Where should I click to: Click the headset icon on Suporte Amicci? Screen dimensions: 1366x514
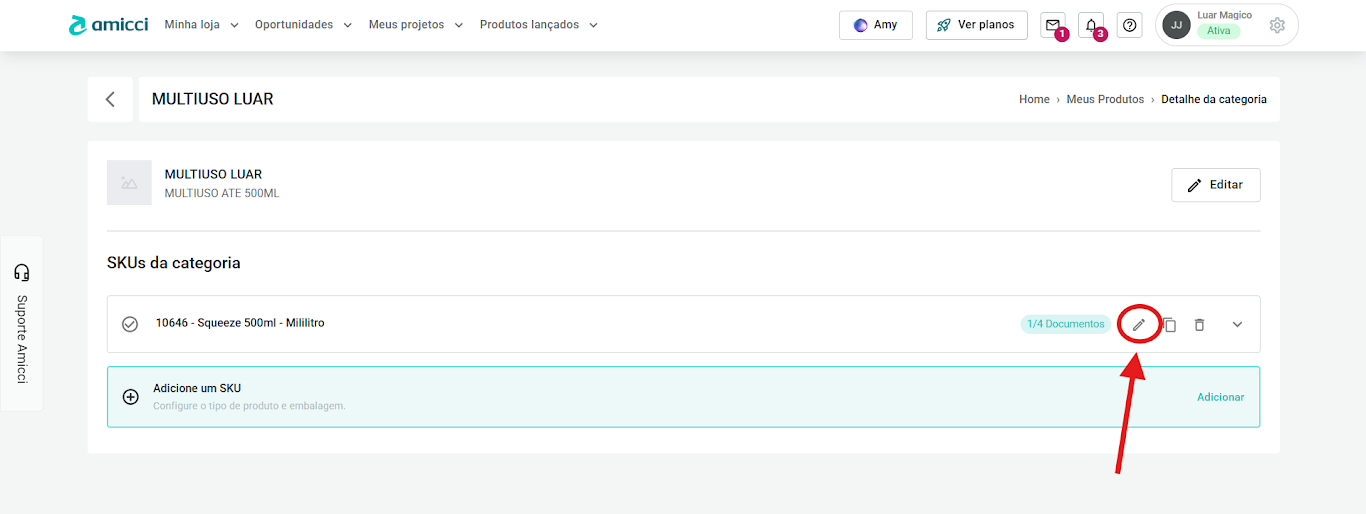coord(22,272)
